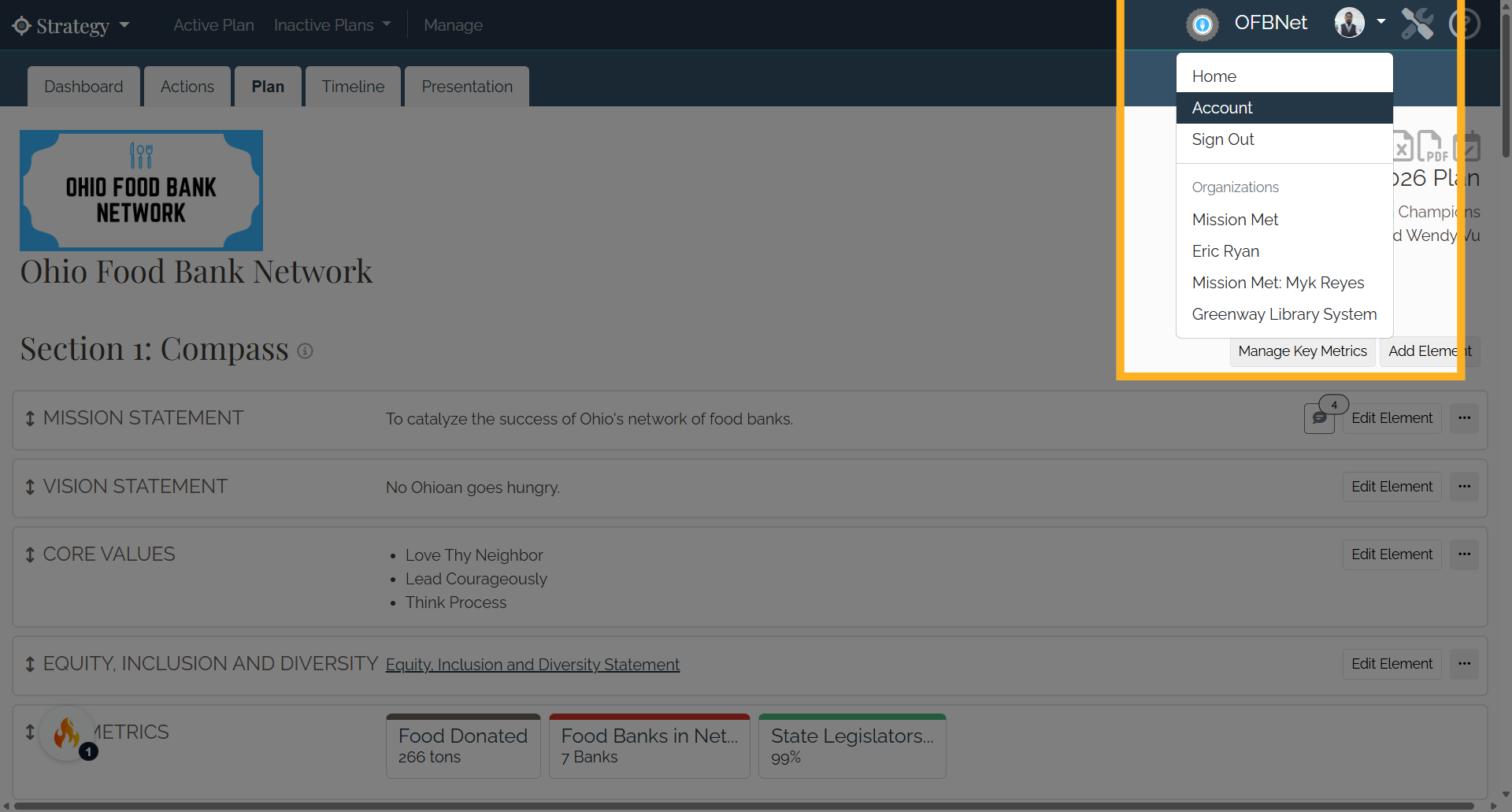
Task: Open the help question mark icon
Action: (x=1465, y=24)
